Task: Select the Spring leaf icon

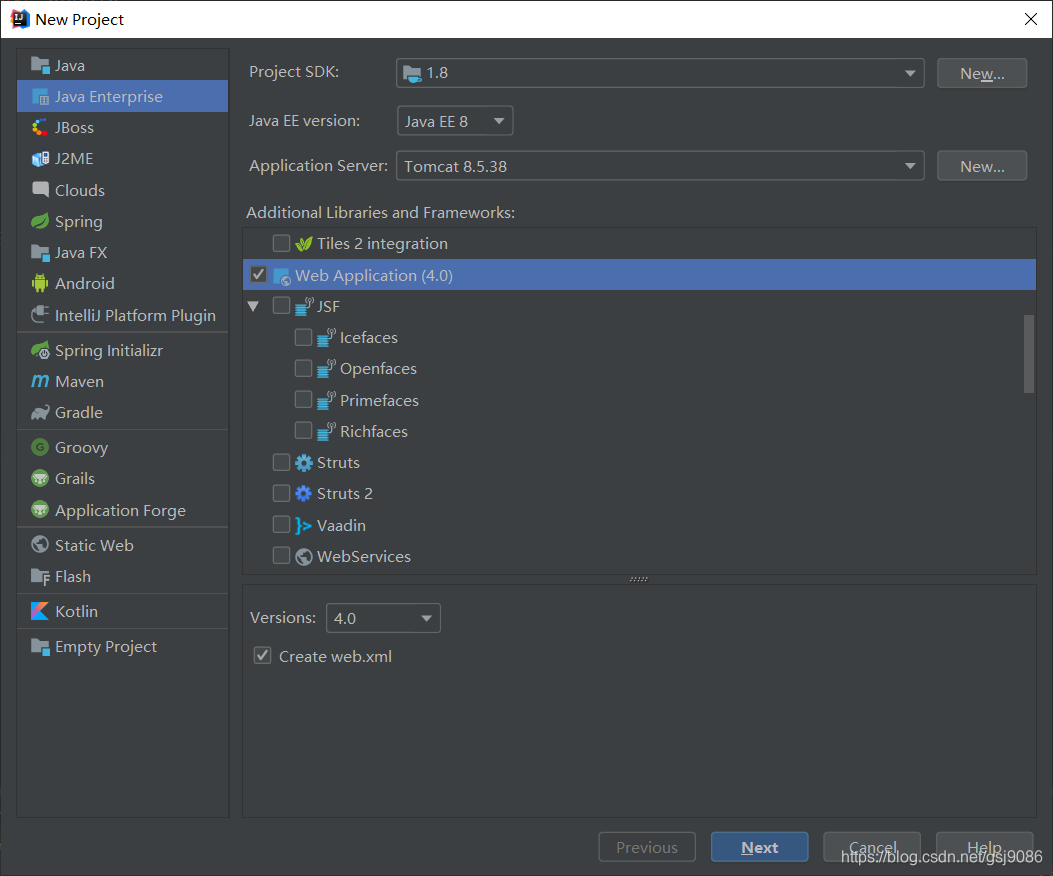Action: [x=40, y=221]
